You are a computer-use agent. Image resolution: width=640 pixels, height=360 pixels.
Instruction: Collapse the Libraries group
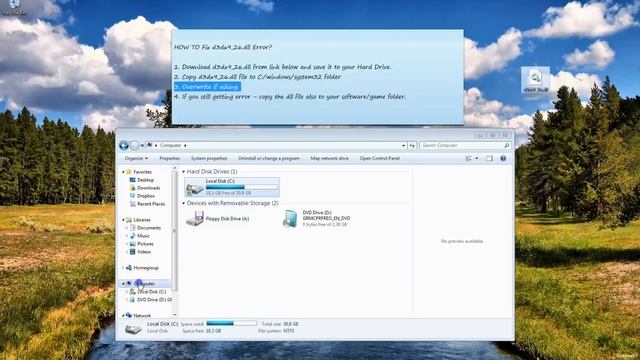pos(123,220)
